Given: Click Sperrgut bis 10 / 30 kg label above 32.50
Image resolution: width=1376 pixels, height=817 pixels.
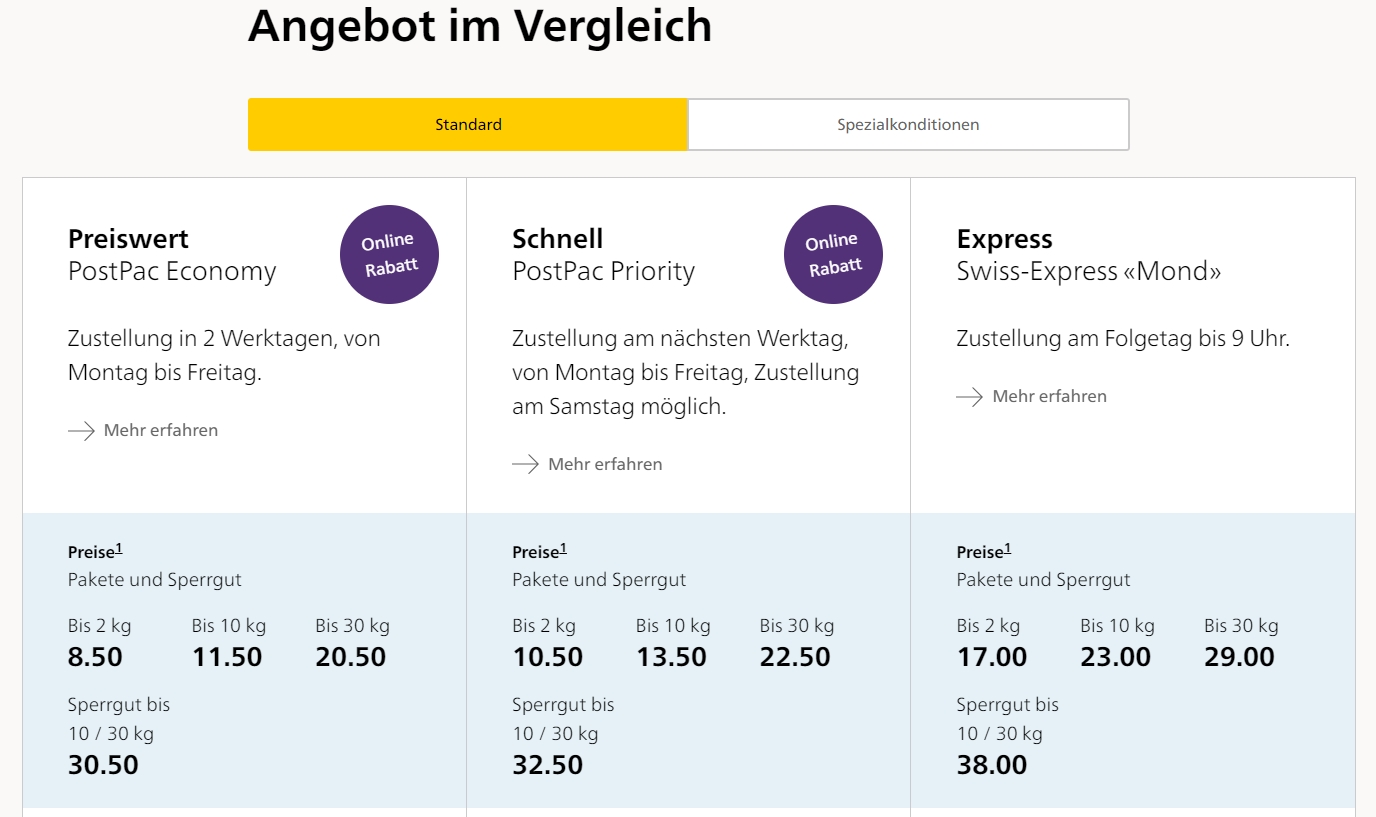Looking at the screenshot, I should point(563,719).
